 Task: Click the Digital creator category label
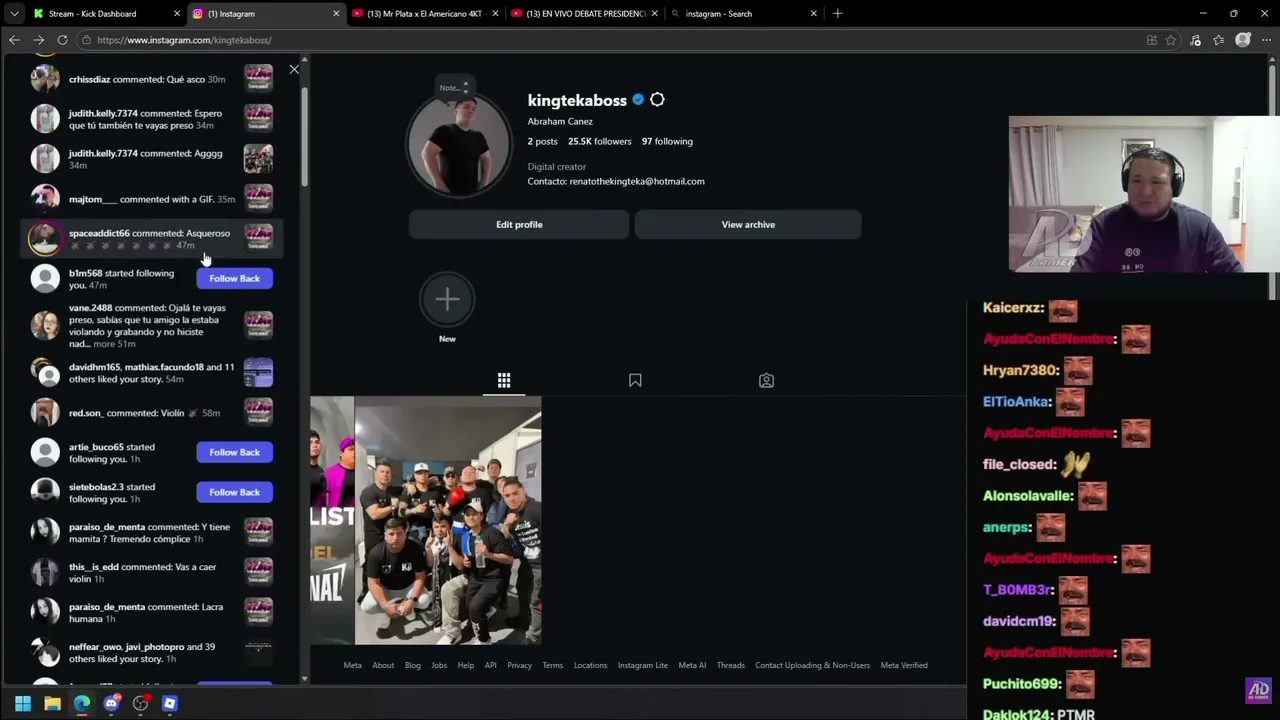click(557, 167)
